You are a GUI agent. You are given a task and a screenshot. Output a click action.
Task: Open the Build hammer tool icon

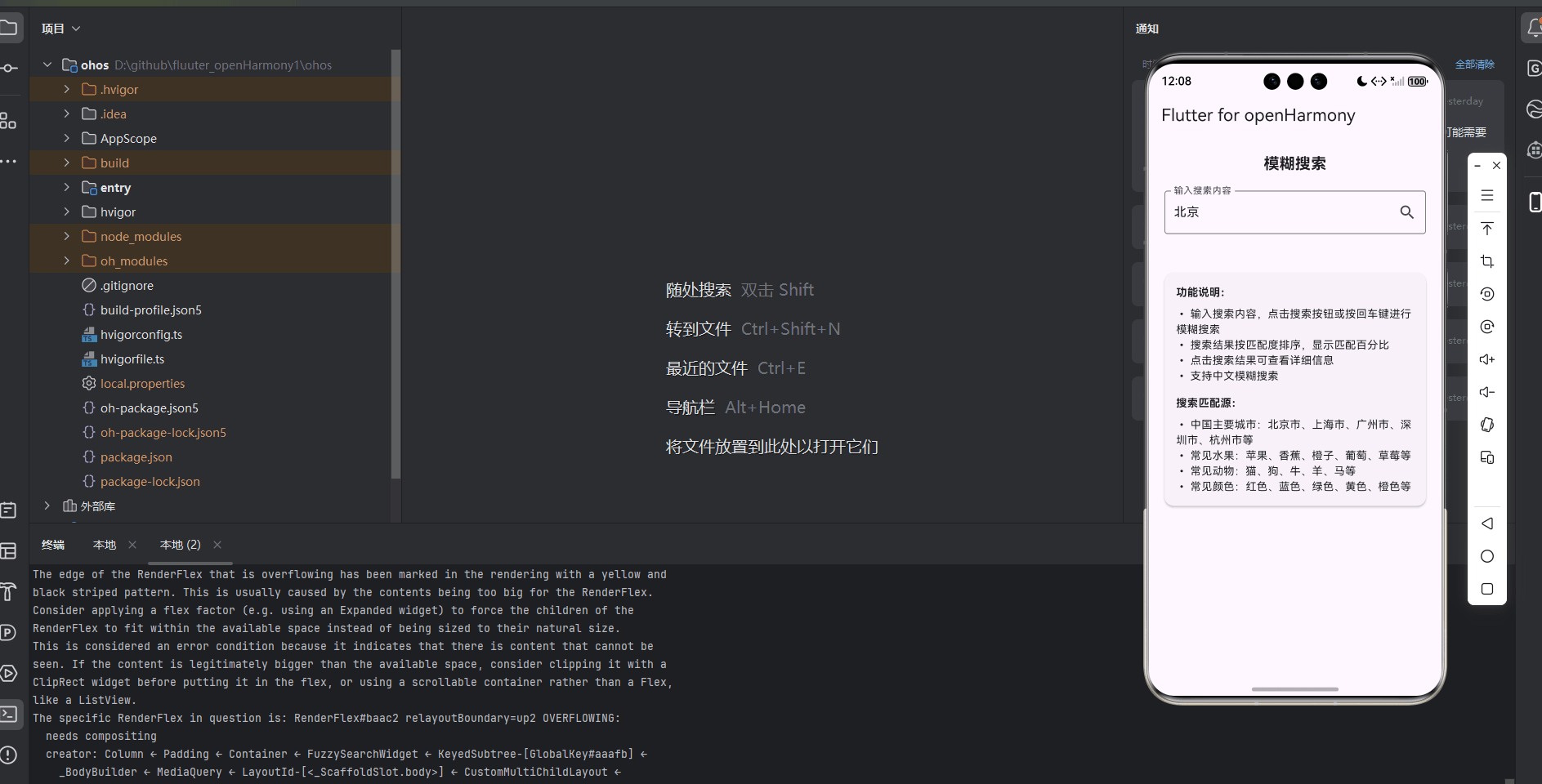point(8,592)
